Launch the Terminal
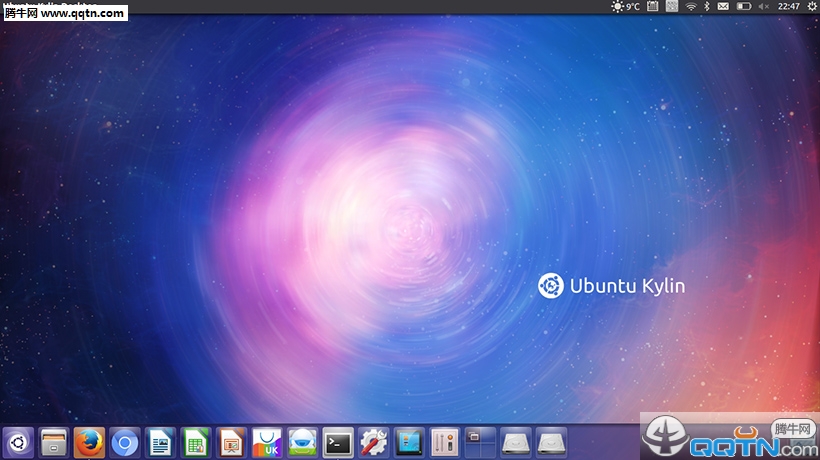 pos(338,443)
